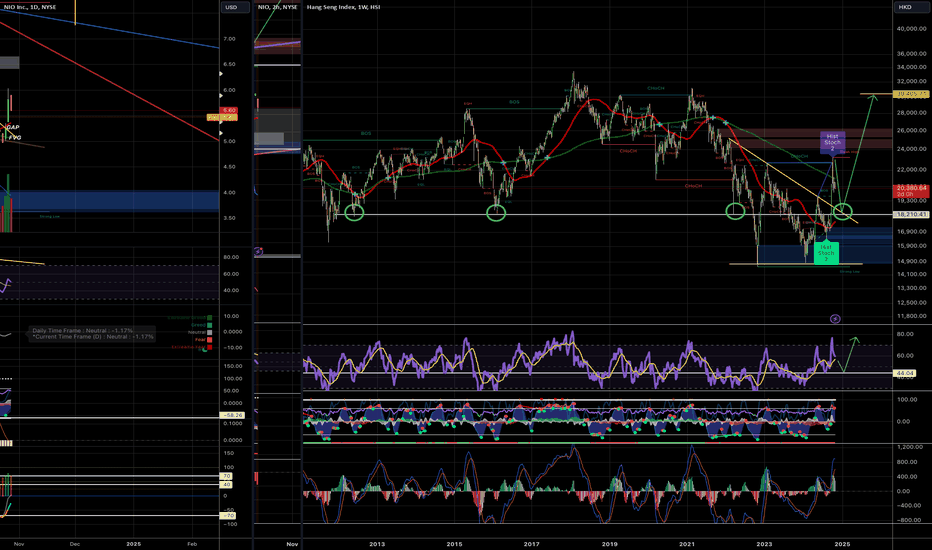The image size is (932, 550).
Task: Click the red 5.60 price label on NIO chart
Action: tap(228, 111)
